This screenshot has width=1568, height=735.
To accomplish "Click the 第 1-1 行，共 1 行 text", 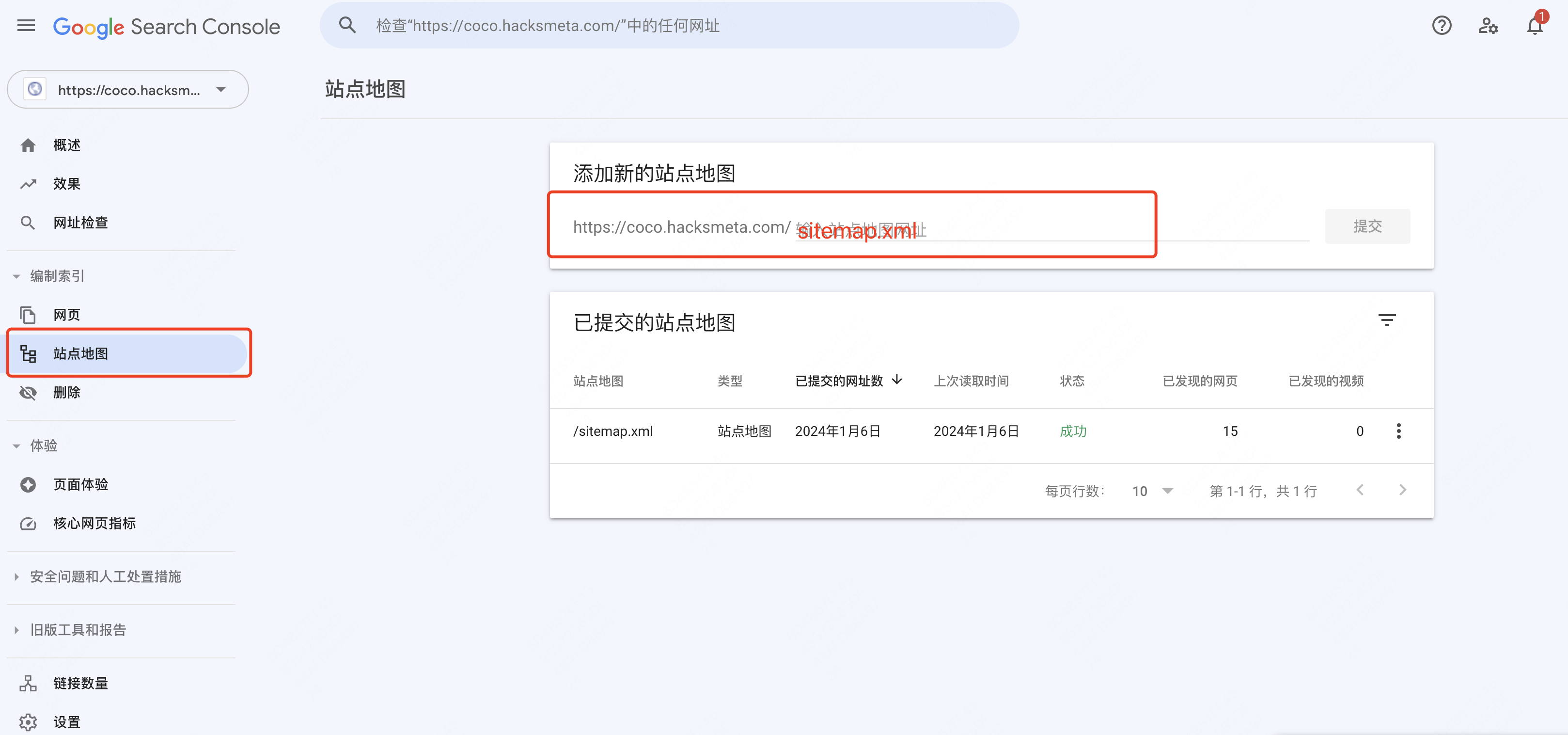I will tap(1263, 491).
